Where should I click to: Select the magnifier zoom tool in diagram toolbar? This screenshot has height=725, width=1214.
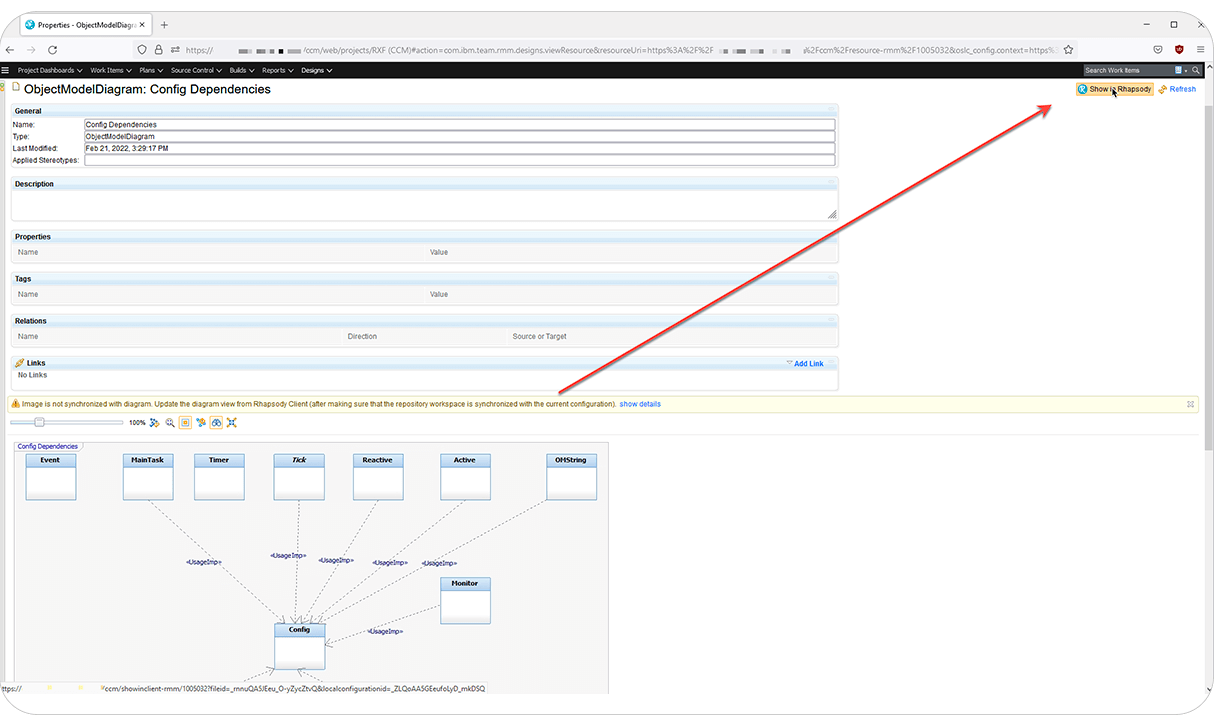pos(168,422)
